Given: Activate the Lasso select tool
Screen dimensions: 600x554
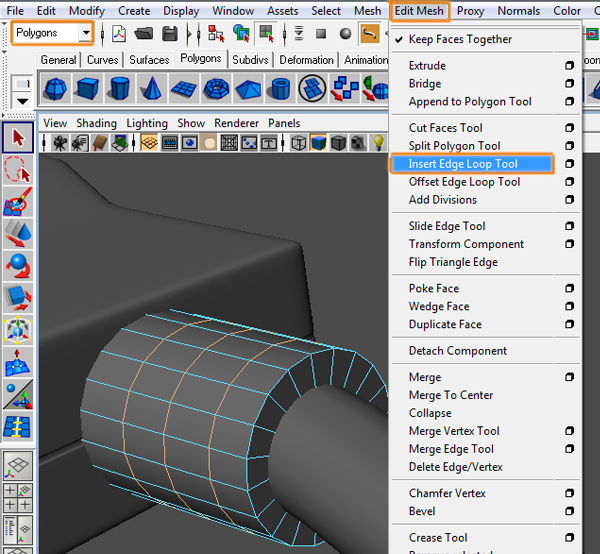Looking at the screenshot, I should pyautogui.click(x=18, y=169).
